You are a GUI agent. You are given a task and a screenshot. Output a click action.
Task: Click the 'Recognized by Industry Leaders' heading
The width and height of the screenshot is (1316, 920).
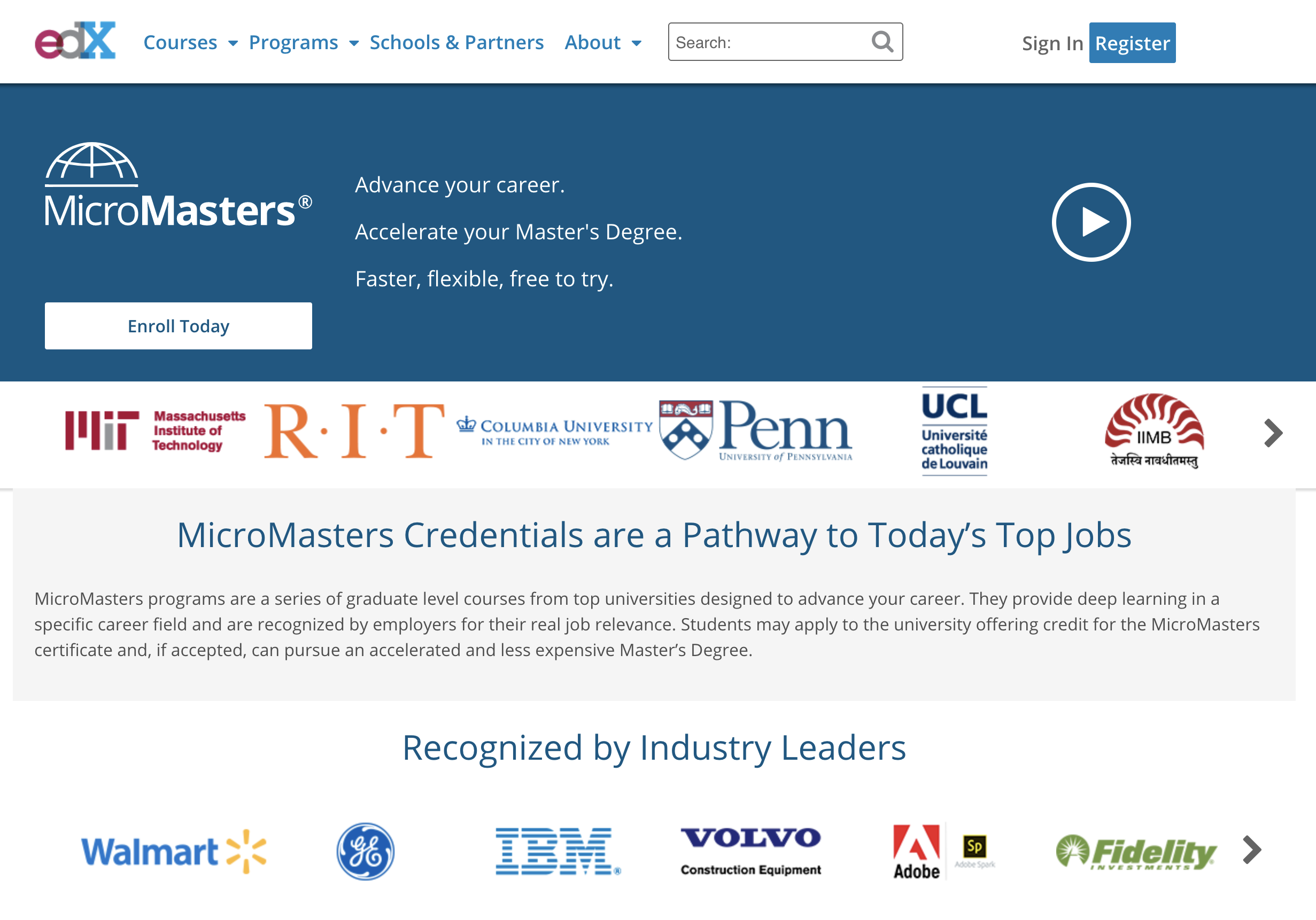pyautogui.click(x=654, y=747)
